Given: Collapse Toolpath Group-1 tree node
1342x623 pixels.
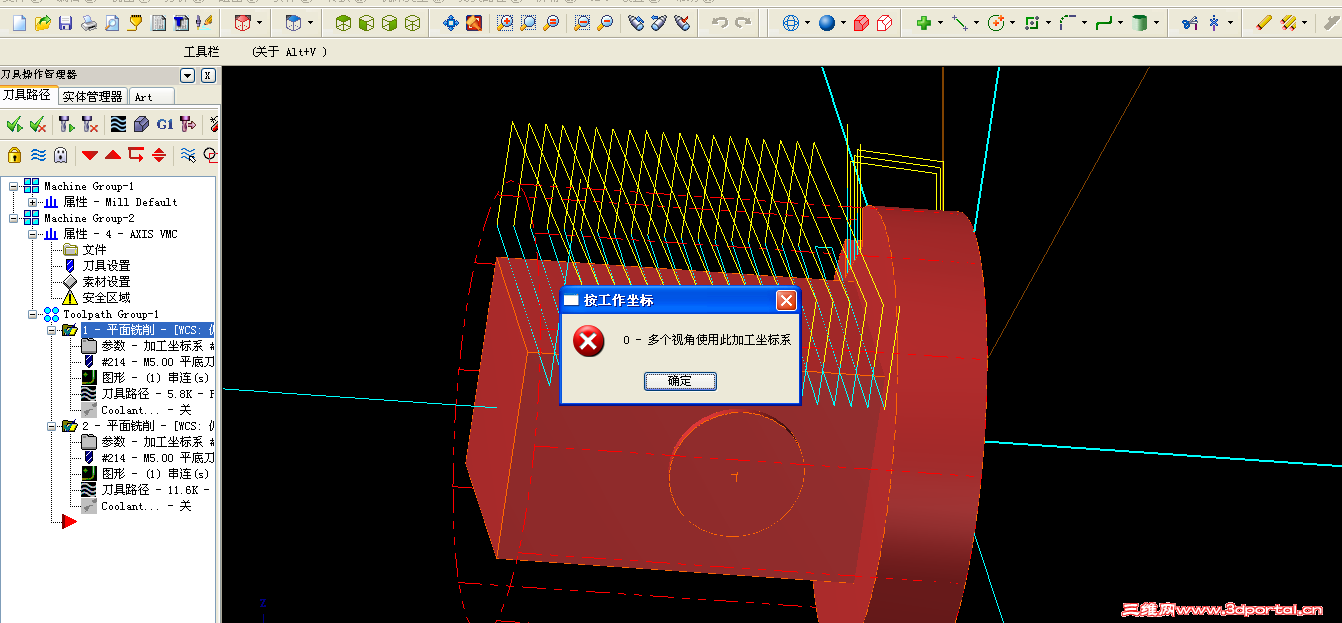Looking at the screenshot, I should pyautogui.click(x=32, y=314).
